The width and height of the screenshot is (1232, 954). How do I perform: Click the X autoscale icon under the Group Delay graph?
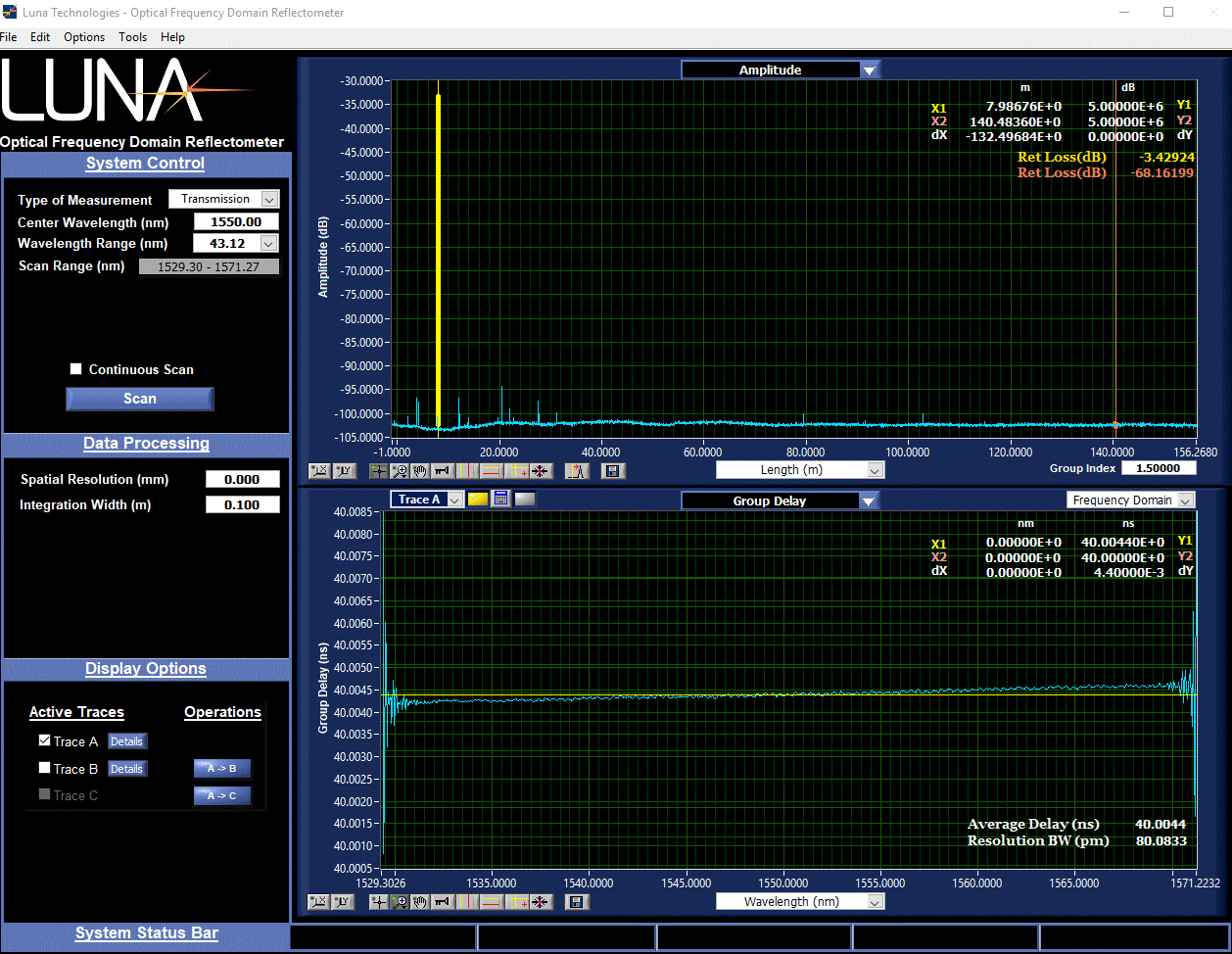[x=318, y=902]
